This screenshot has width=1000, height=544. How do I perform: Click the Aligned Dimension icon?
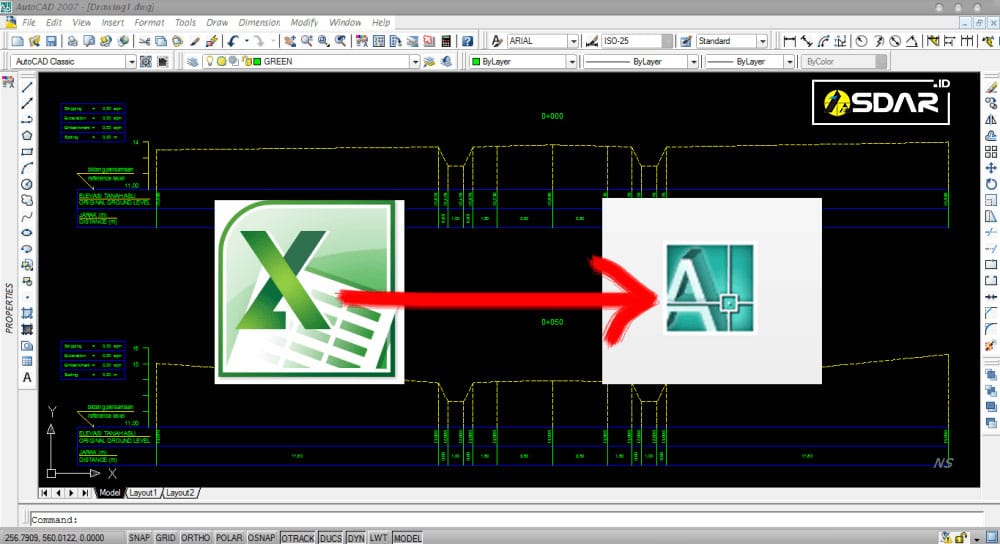coord(807,41)
